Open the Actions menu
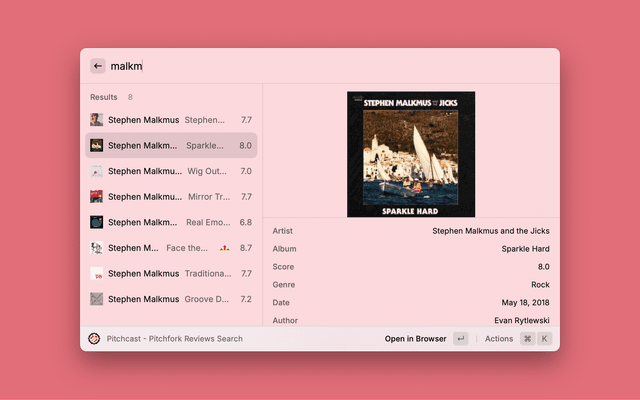 (499, 339)
